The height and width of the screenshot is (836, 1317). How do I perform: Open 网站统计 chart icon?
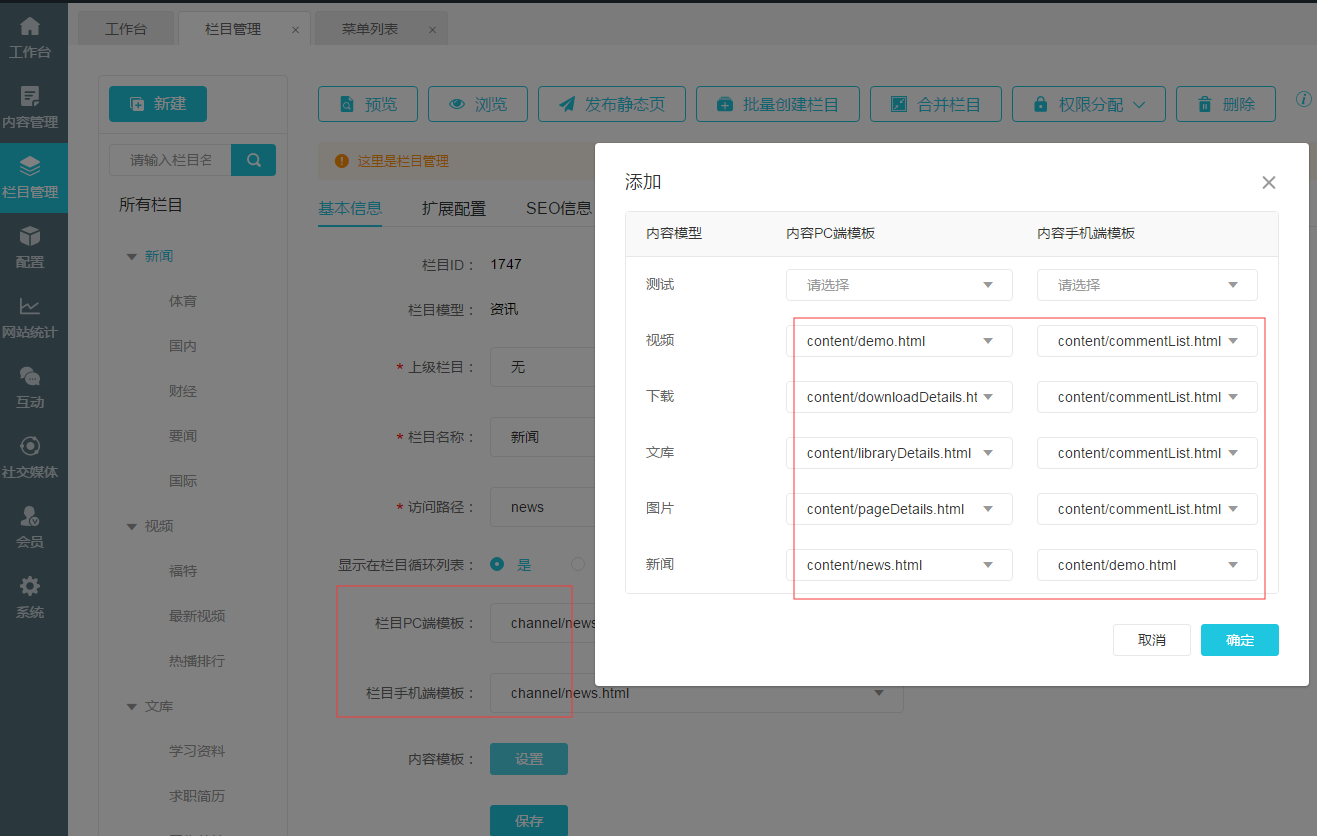(x=30, y=308)
